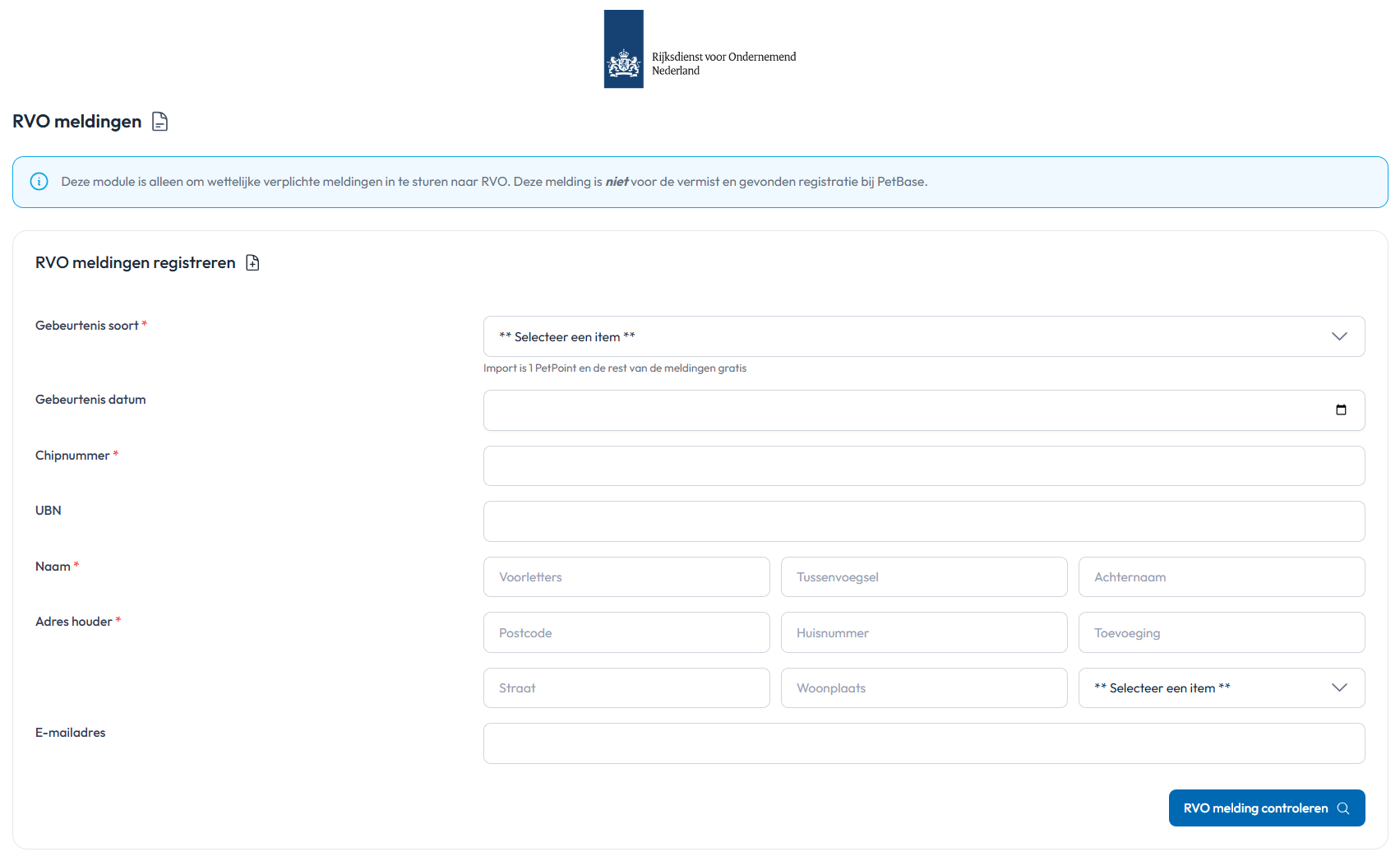Image resolution: width=1400 pixels, height=861 pixels.
Task: Click the chevron arrow of Gebeurtenis soort
Action: pos(1339,336)
